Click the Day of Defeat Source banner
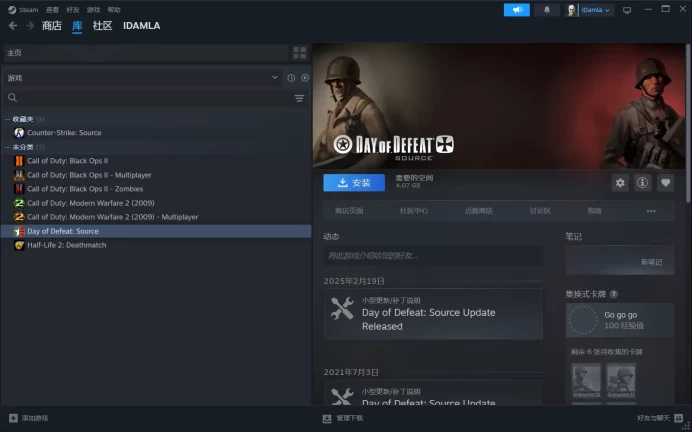This screenshot has height=432, width=692. [499, 106]
